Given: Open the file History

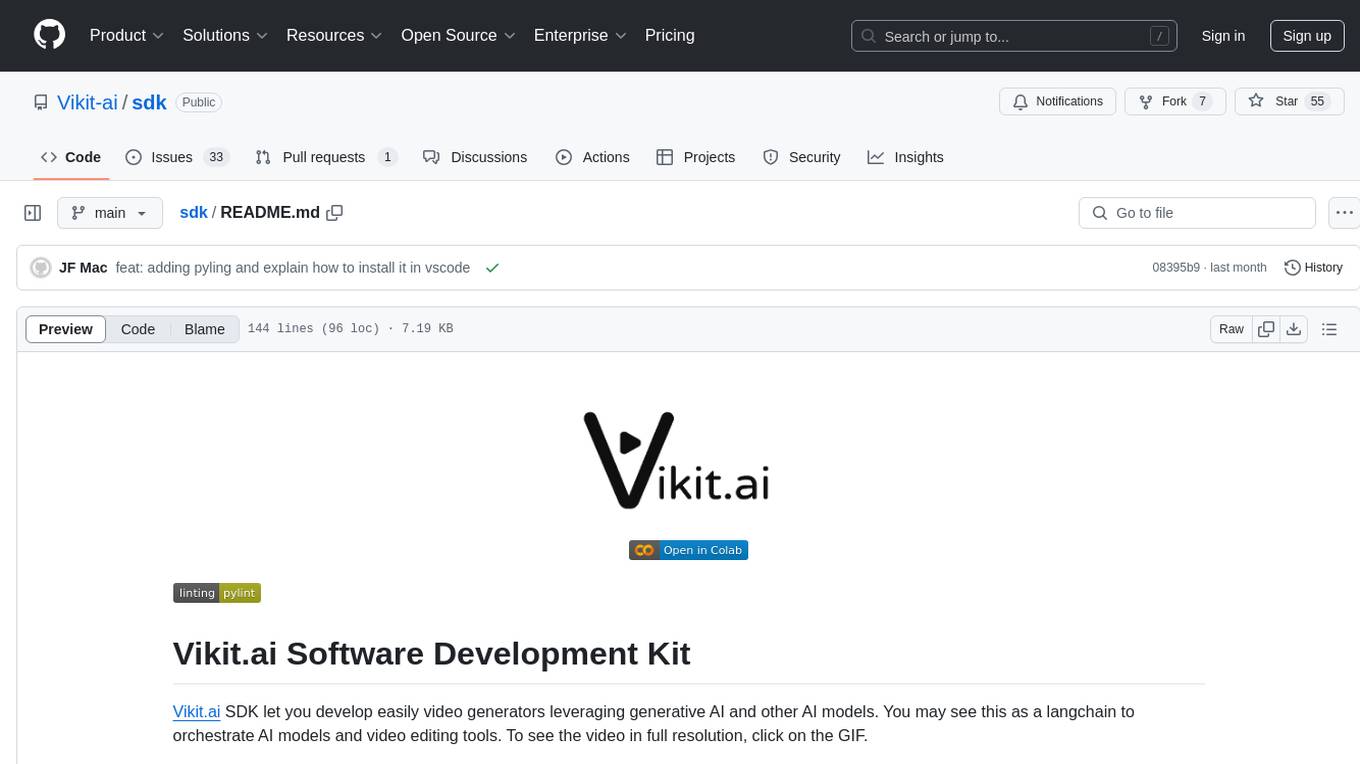Looking at the screenshot, I should pyautogui.click(x=1313, y=268).
